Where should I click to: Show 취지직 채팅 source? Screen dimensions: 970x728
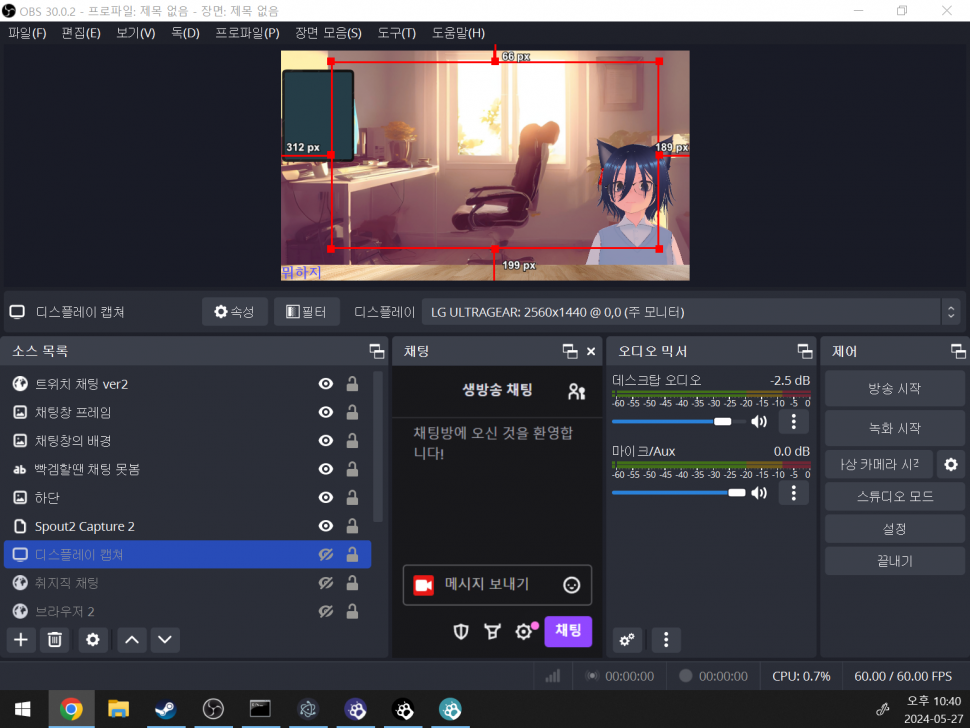(325, 583)
